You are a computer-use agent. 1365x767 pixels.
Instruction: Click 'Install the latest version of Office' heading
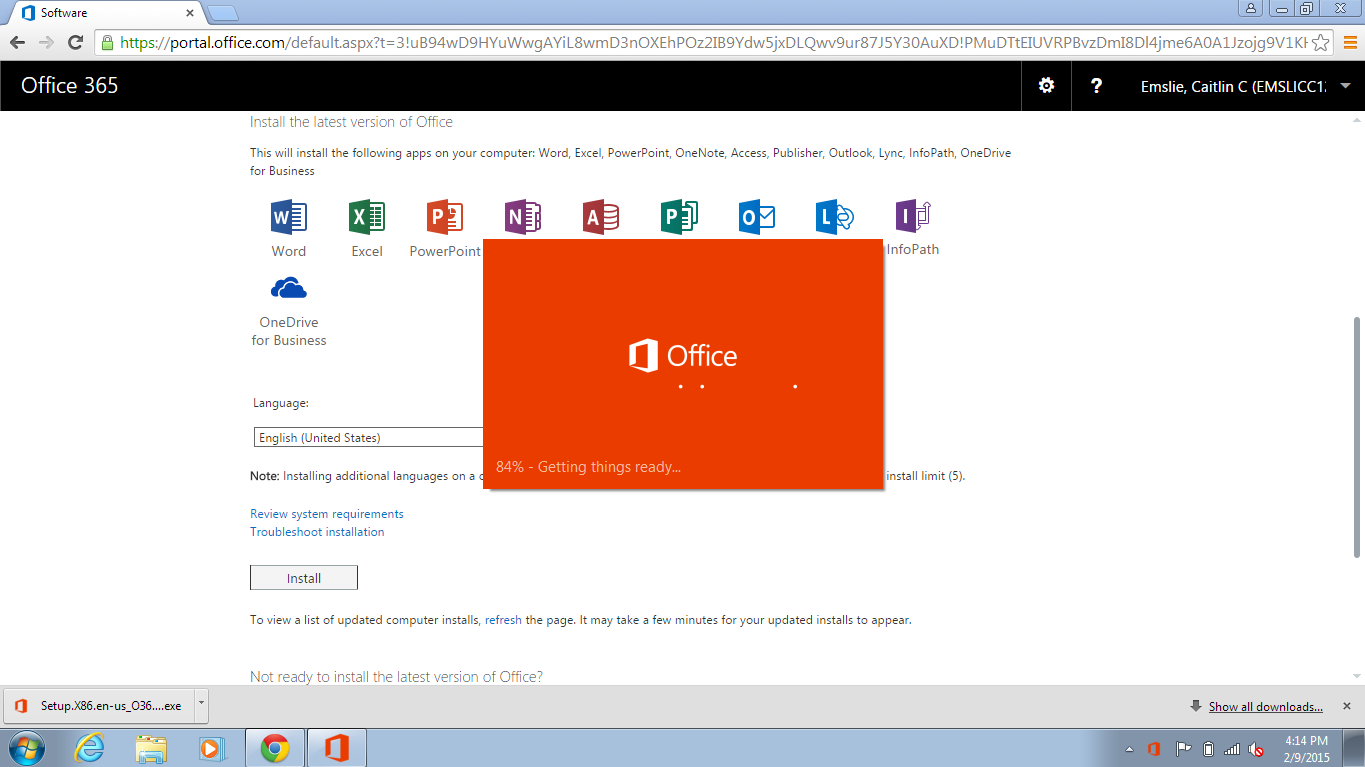point(351,122)
